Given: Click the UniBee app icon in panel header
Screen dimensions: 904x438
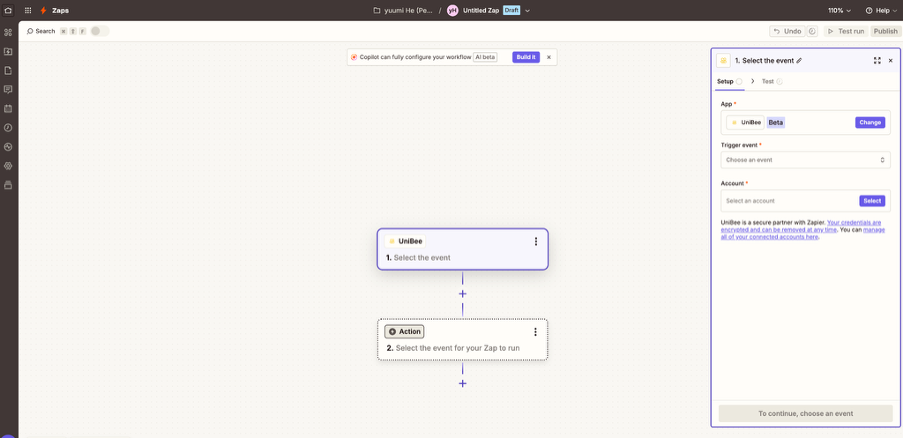Looking at the screenshot, I should [723, 61].
